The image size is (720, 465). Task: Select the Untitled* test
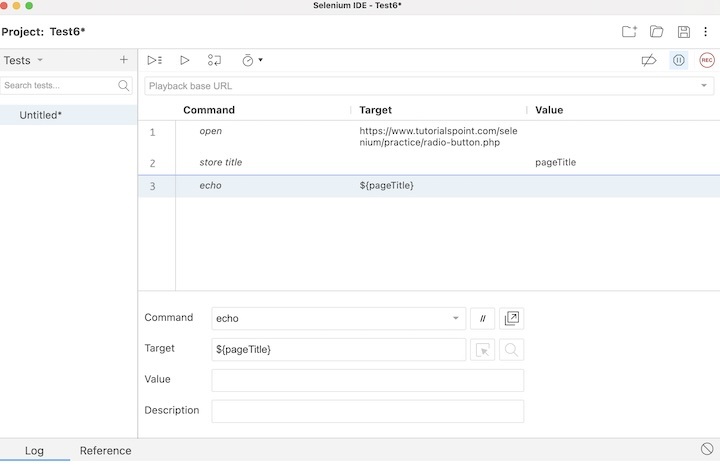tap(41, 115)
